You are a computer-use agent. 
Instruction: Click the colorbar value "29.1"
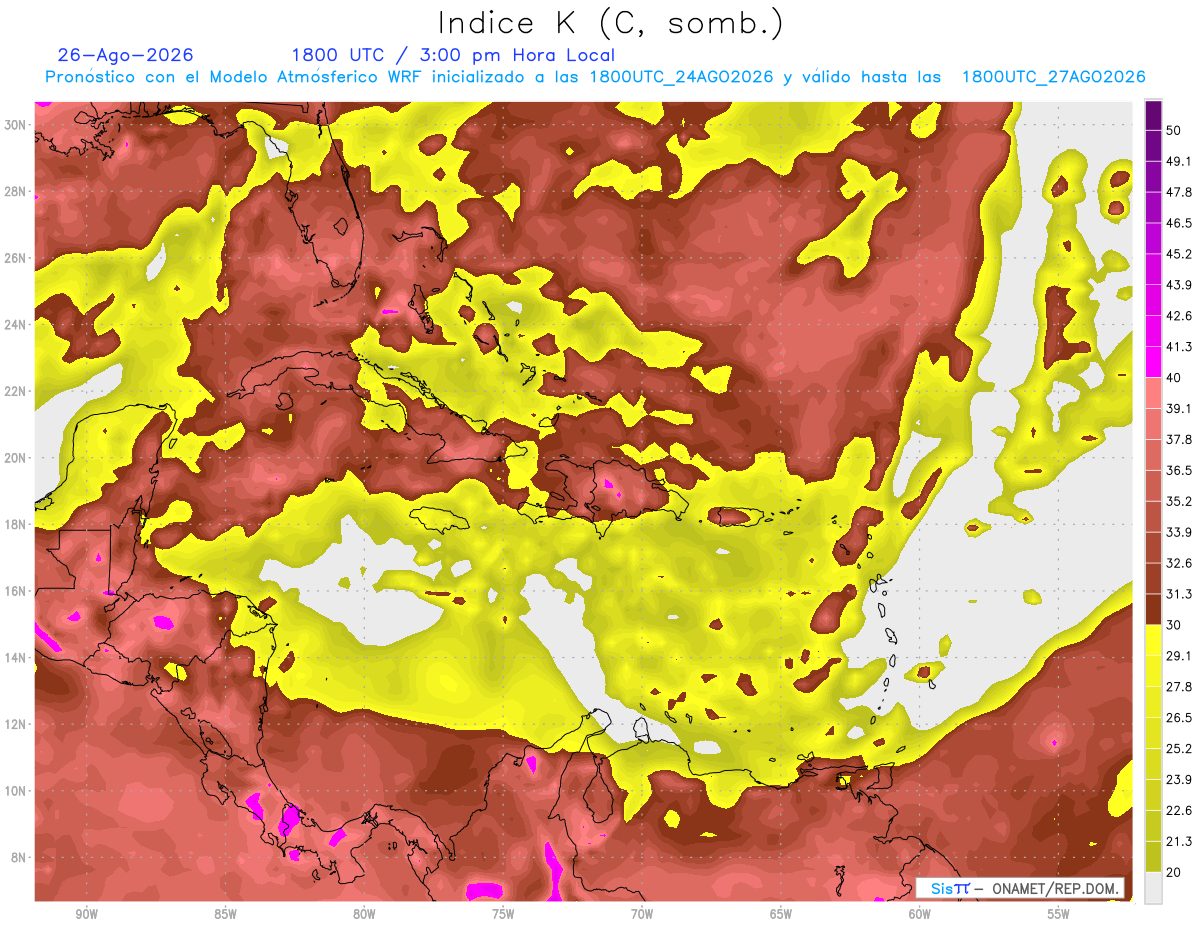pos(1179,656)
